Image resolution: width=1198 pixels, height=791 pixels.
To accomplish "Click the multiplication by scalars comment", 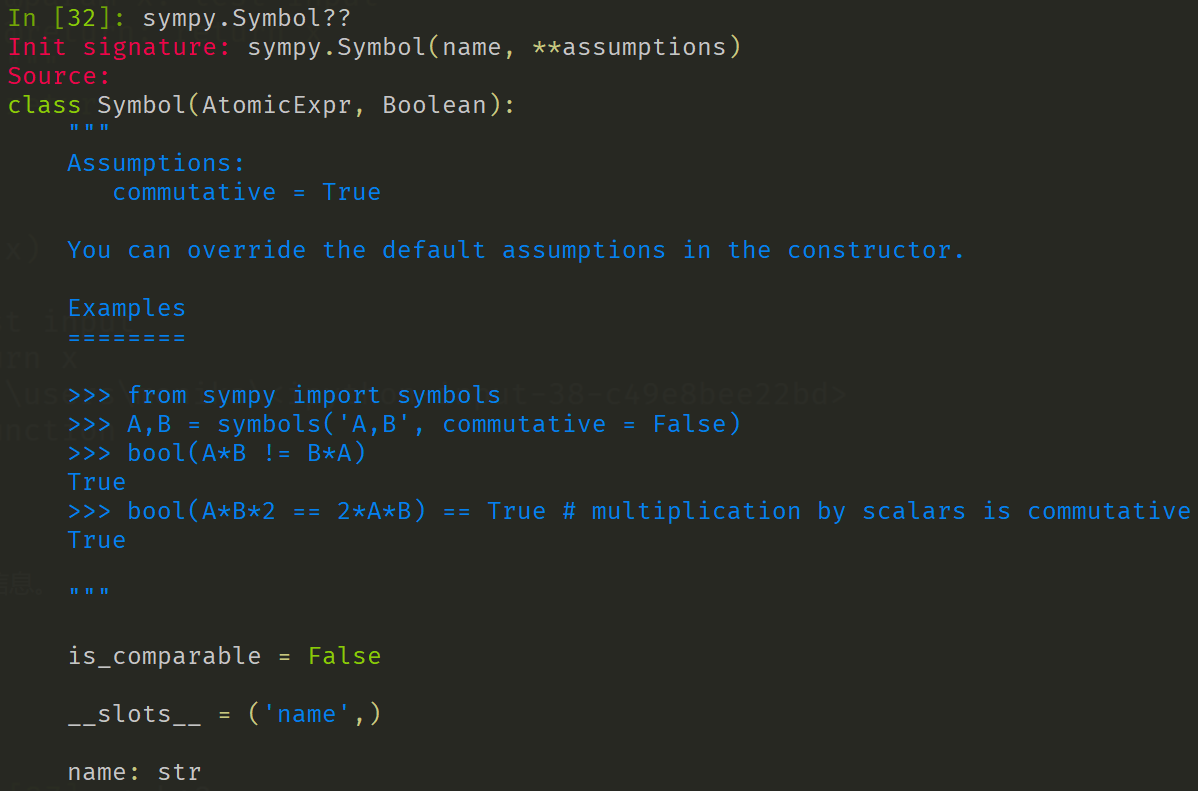I will point(876,511).
